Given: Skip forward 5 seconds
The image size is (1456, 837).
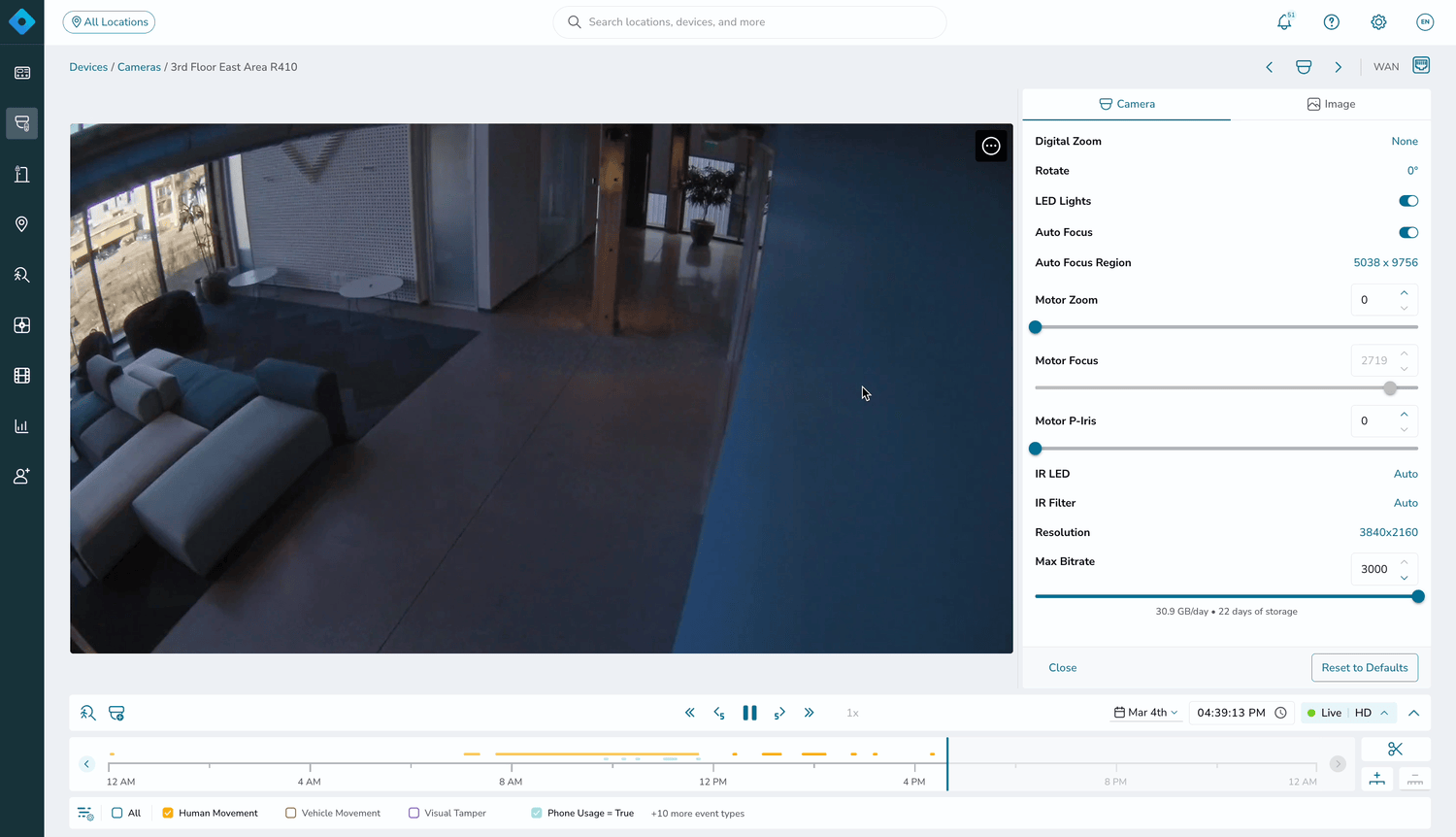Looking at the screenshot, I should click(779, 713).
